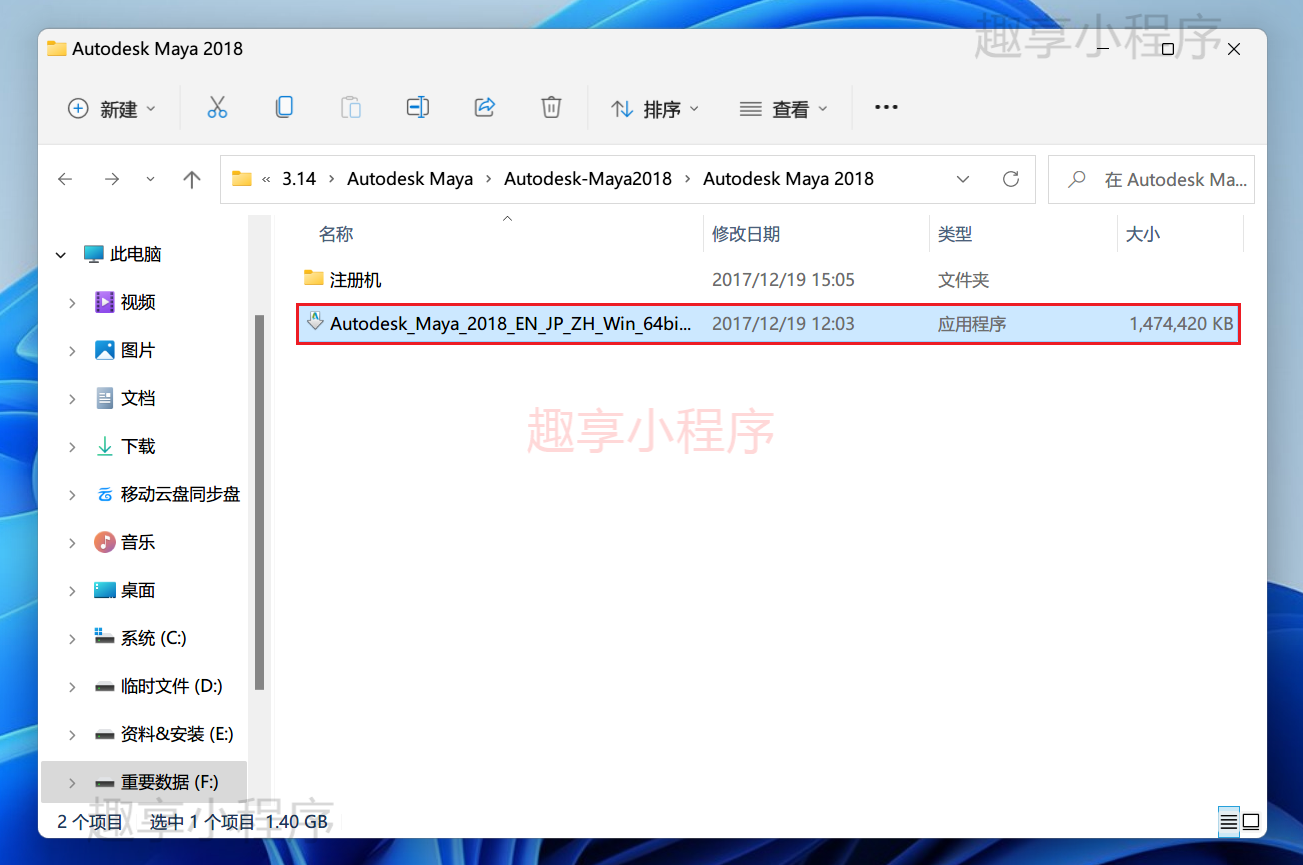
Task: Click Autodesk Maya breadcrumb segment
Action: [x=410, y=179]
